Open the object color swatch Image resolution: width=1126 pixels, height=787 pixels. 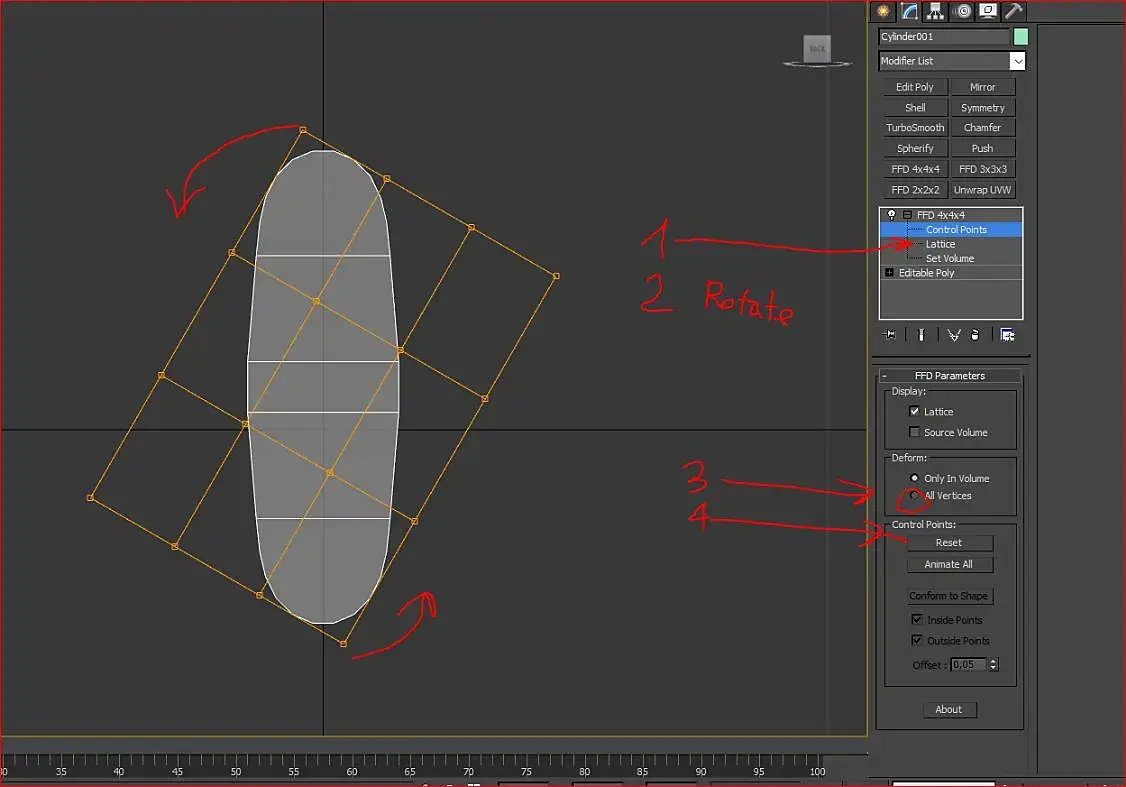point(1020,37)
